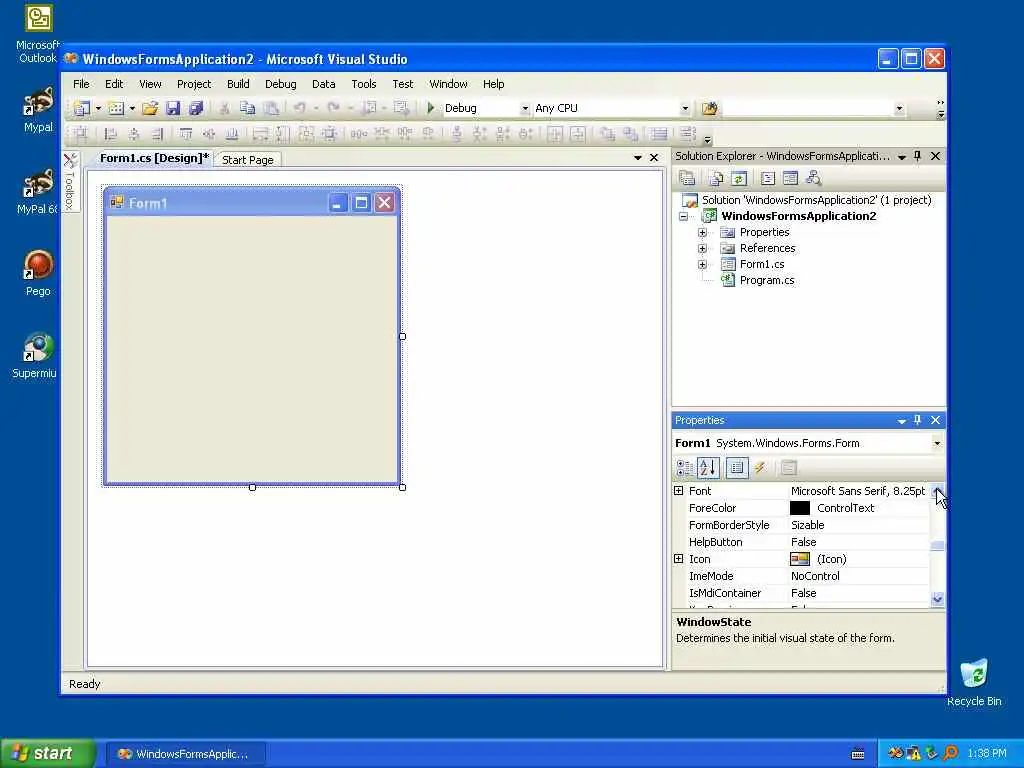Select the Solution 'WindowsFormsApplication2' root node

(x=816, y=200)
